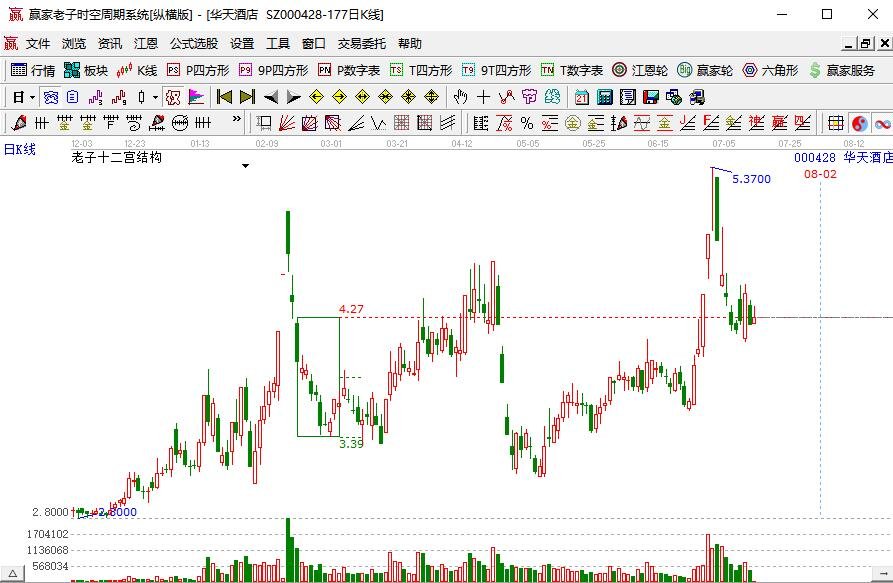Open the T四方形 tool
Screen dimensions: 893x583
[x=421, y=70]
